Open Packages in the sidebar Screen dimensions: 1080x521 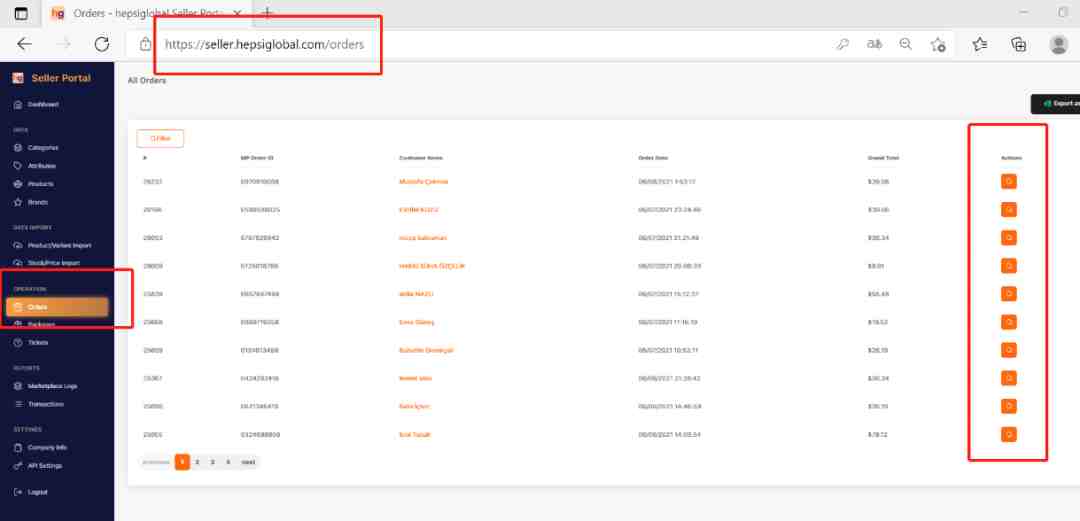click(x=34, y=324)
